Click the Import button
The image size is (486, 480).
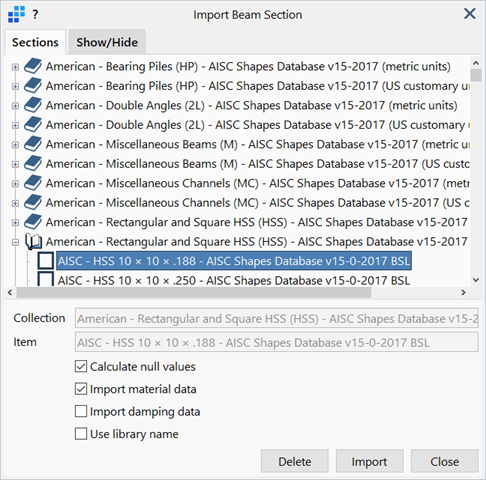pos(369,461)
